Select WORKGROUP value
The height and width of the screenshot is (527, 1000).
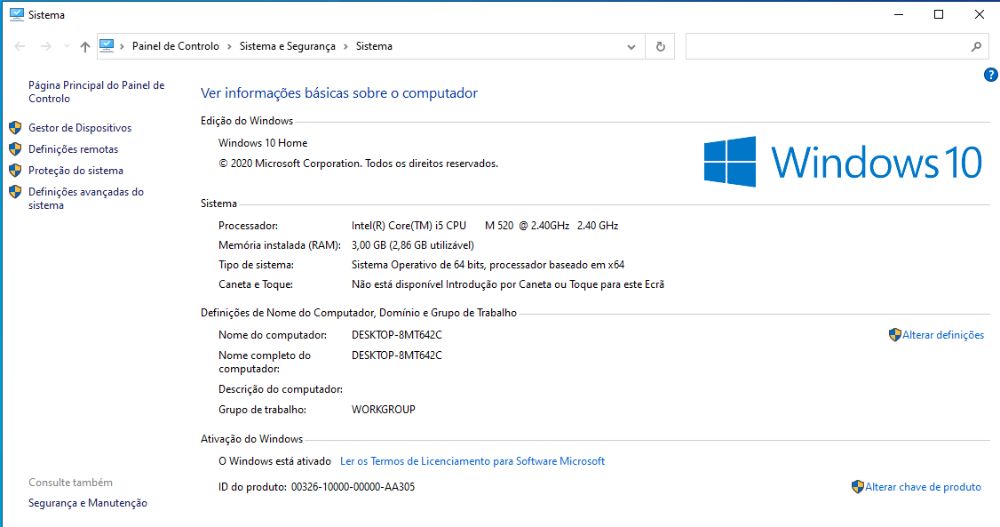tap(383, 410)
